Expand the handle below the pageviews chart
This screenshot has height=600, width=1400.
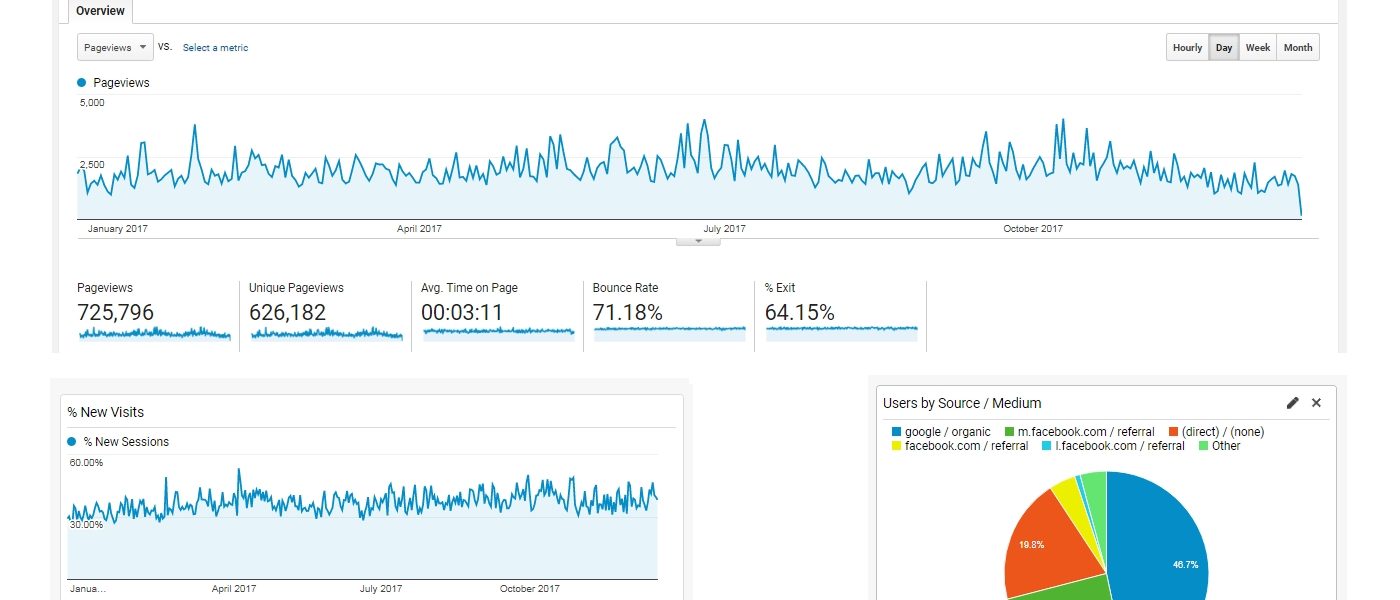[698, 241]
